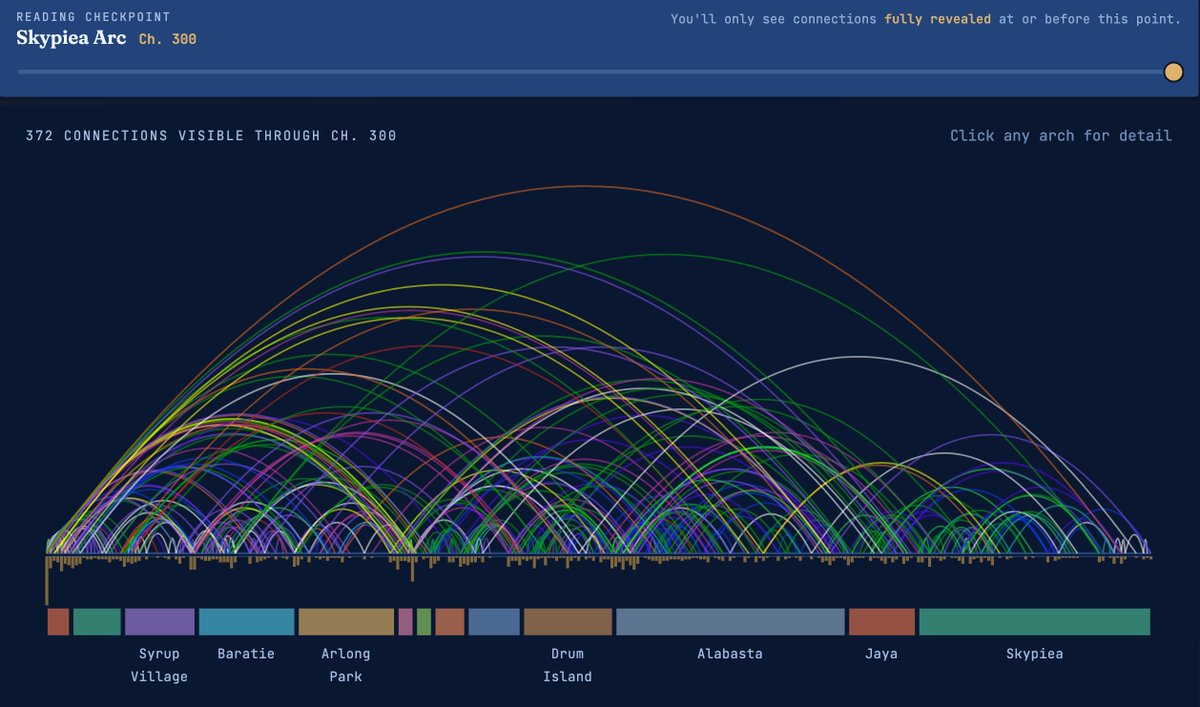Image resolution: width=1200 pixels, height=707 pixels.
Task: Select the gray-blue Alabasta arc block
Action: 730,622
